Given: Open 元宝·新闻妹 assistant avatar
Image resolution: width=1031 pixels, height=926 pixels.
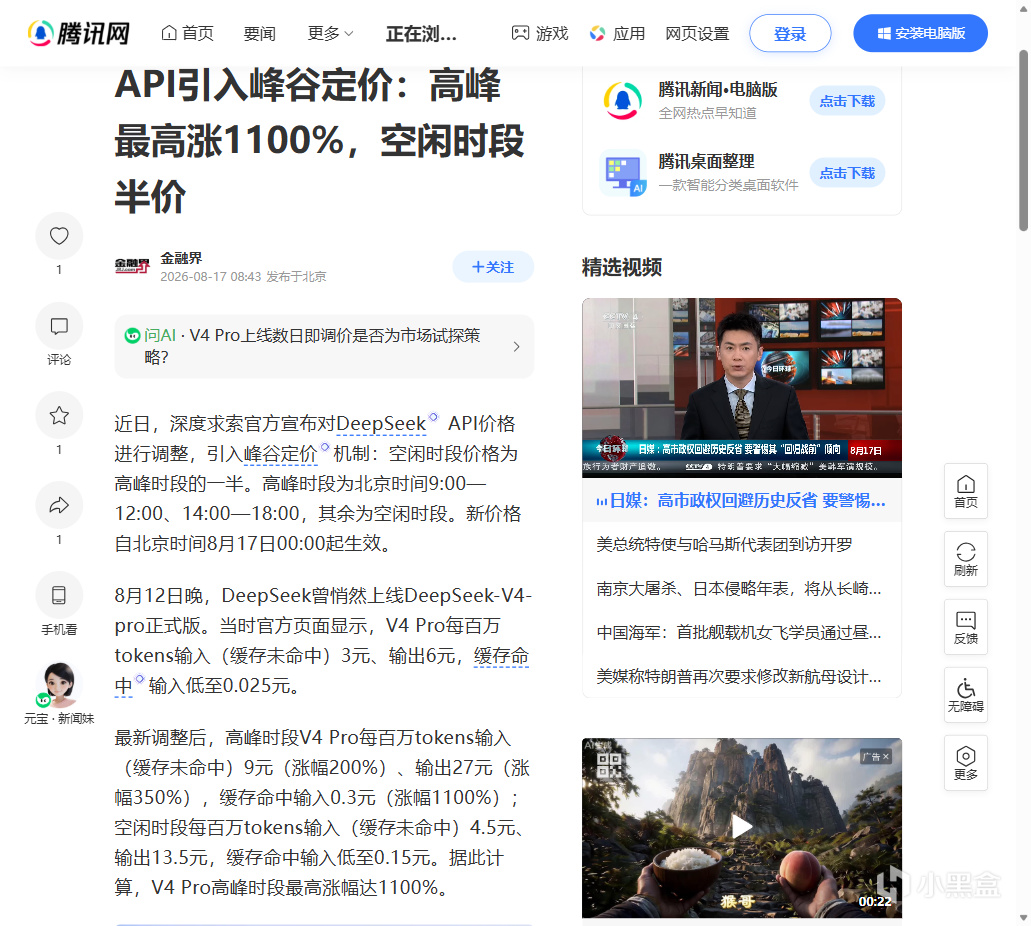Looking at the screenshot, I should pyautogui.click(x=59, y=685).
